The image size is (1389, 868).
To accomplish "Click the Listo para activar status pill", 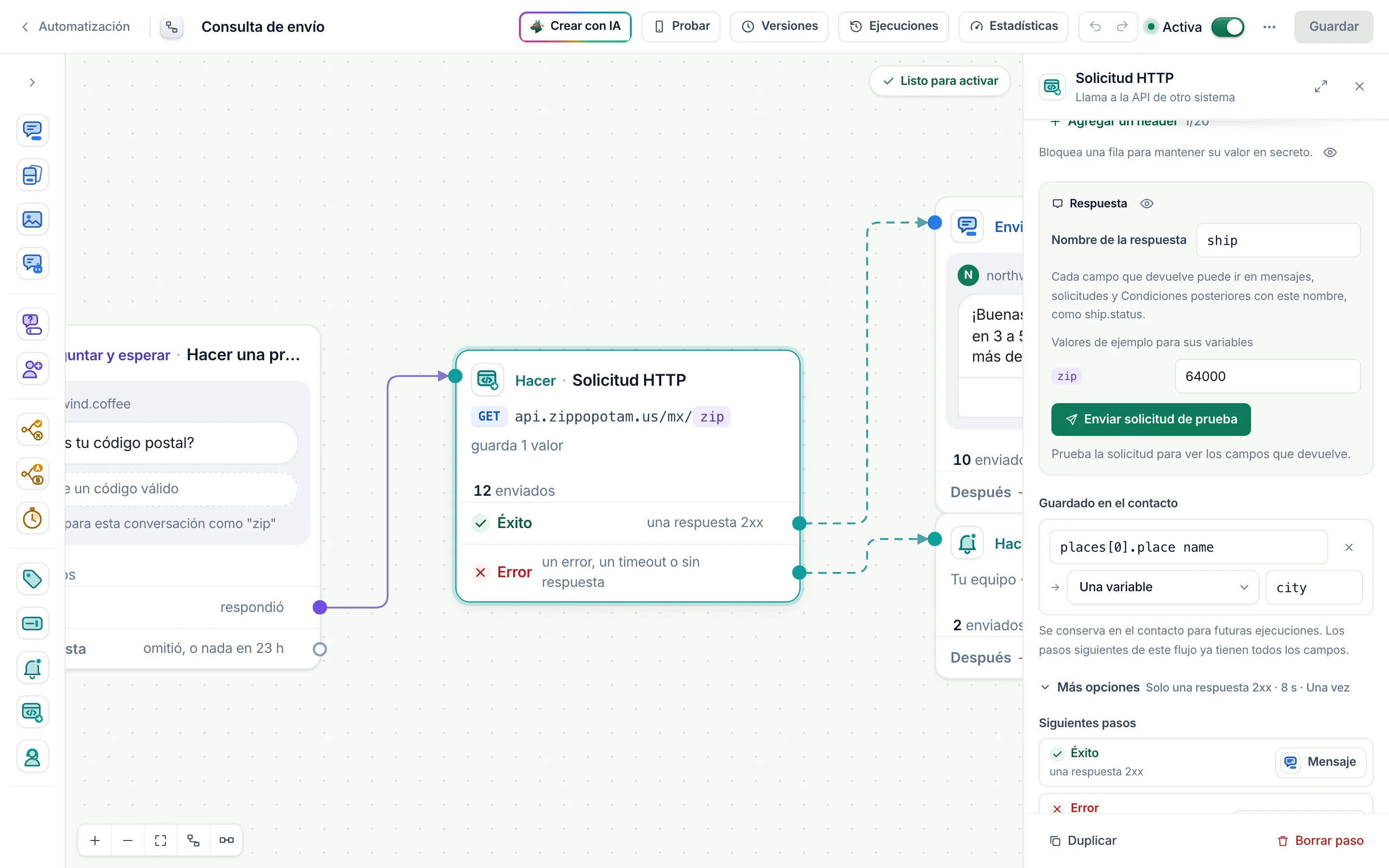I will coord(940,81).
